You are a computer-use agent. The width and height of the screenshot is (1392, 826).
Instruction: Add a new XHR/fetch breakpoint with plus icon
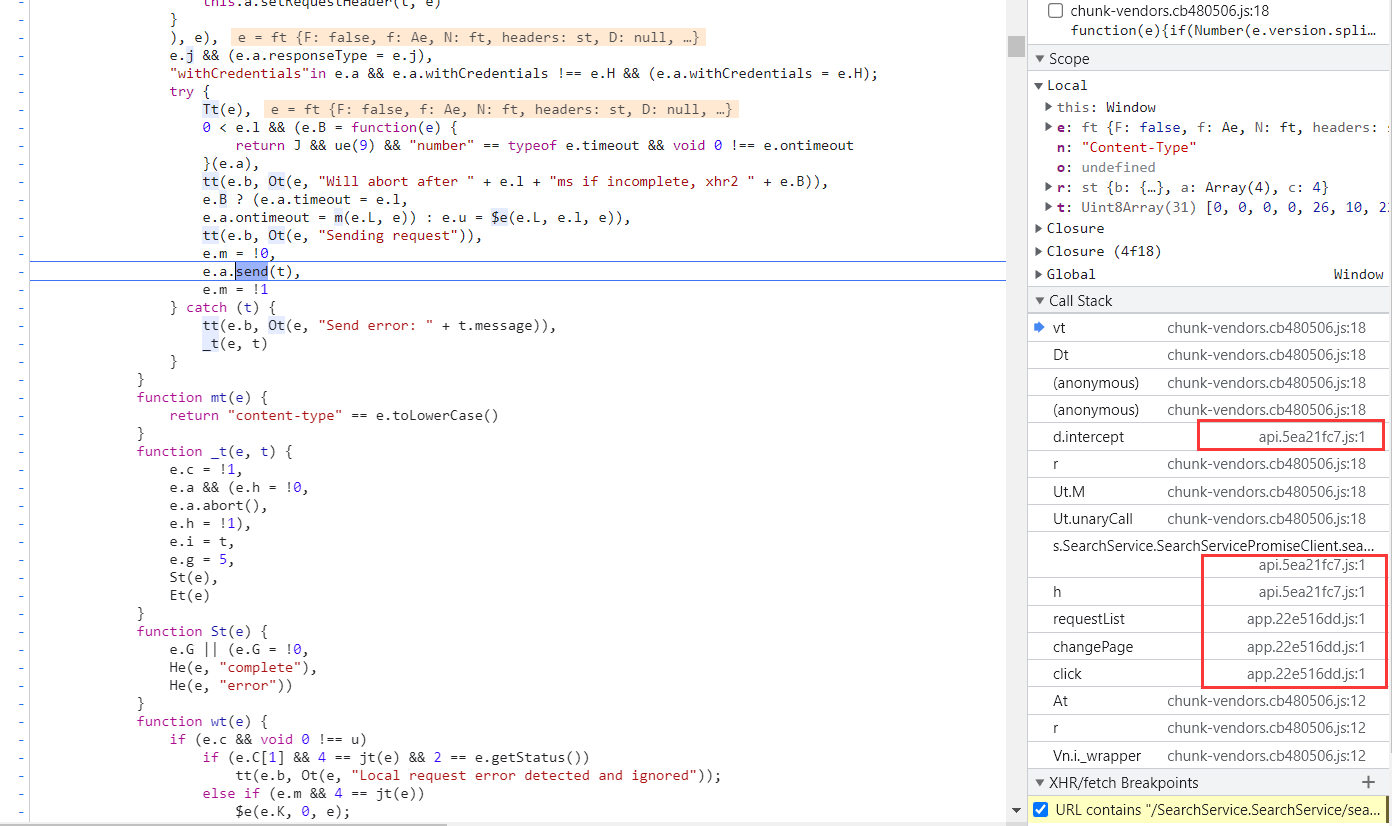point(1368,783)
